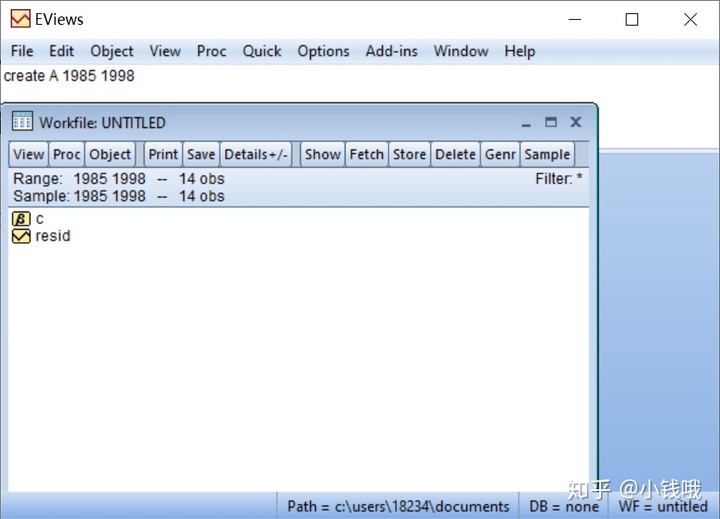Viewport: 720px width, 519px height.
Task: Select the c object name
Action: coord(39,219)
